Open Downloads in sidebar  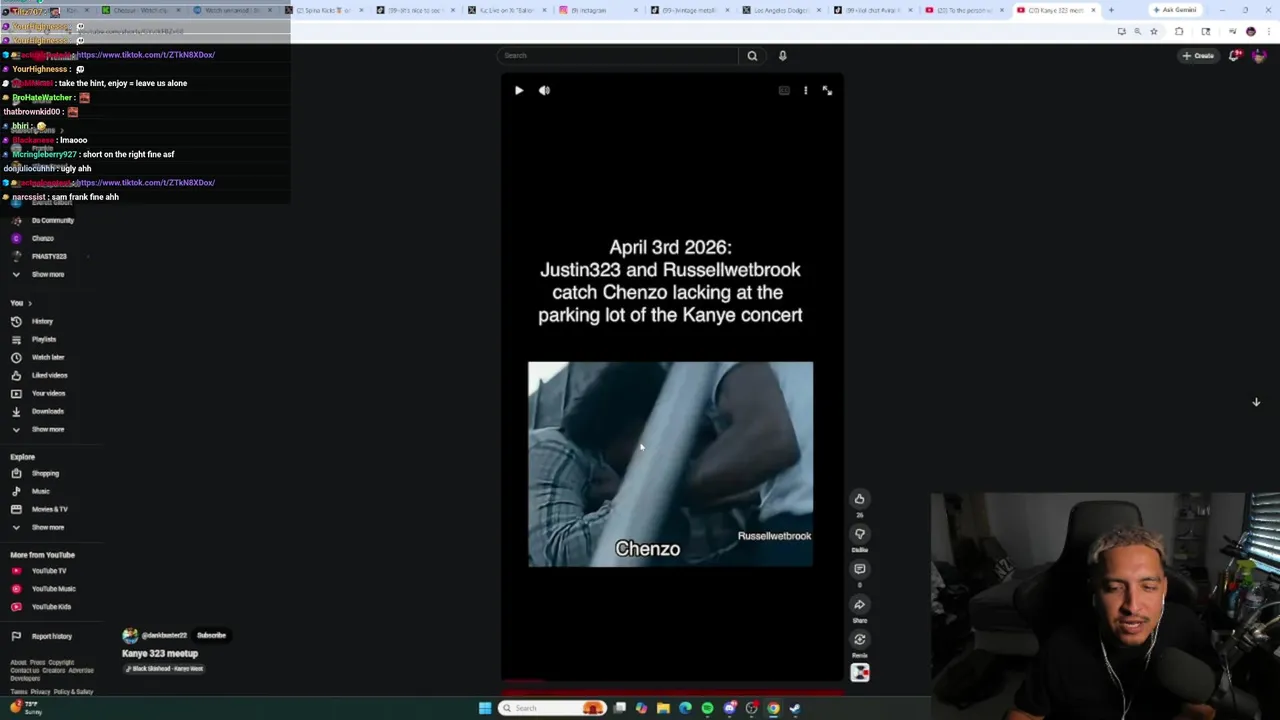click(47, 411)
